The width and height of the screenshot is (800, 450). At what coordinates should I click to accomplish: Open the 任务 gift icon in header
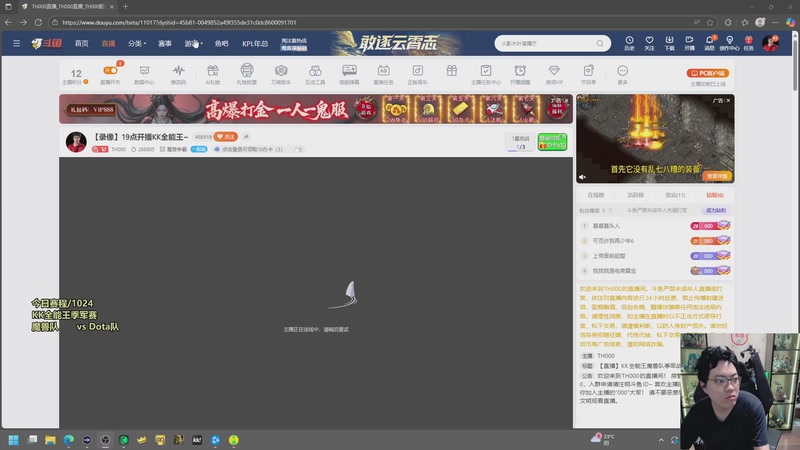pyautogui.click(x=748, y=43)
